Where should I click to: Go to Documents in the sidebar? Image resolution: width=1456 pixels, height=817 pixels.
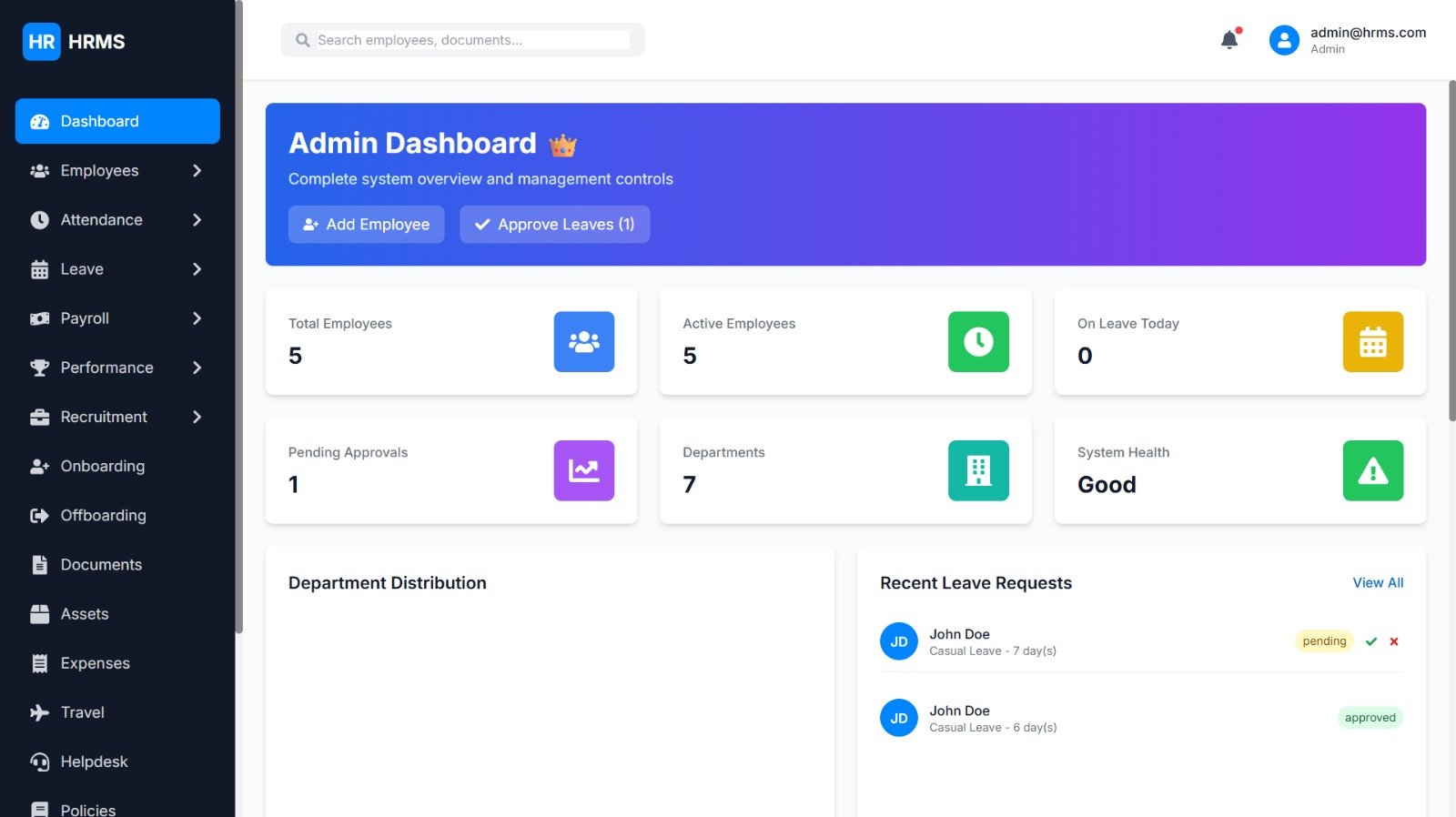101,565
